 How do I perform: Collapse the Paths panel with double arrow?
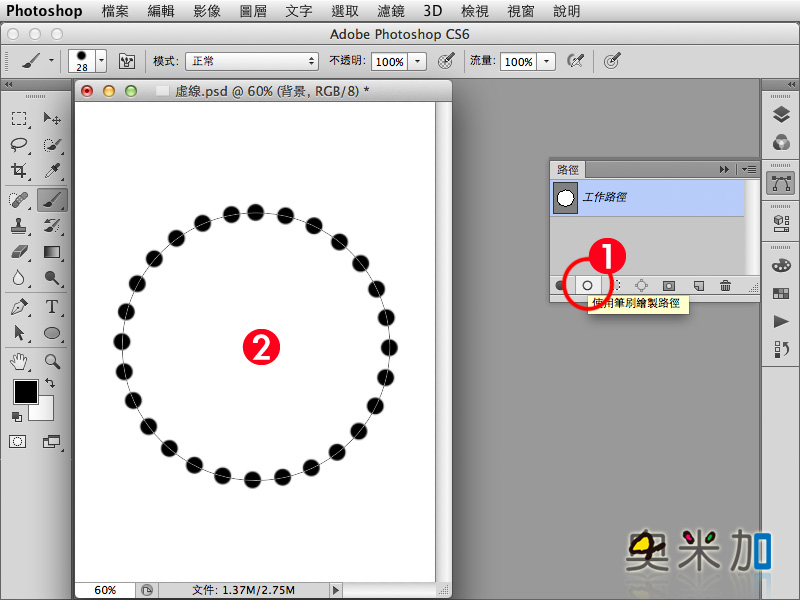(724, 169)
